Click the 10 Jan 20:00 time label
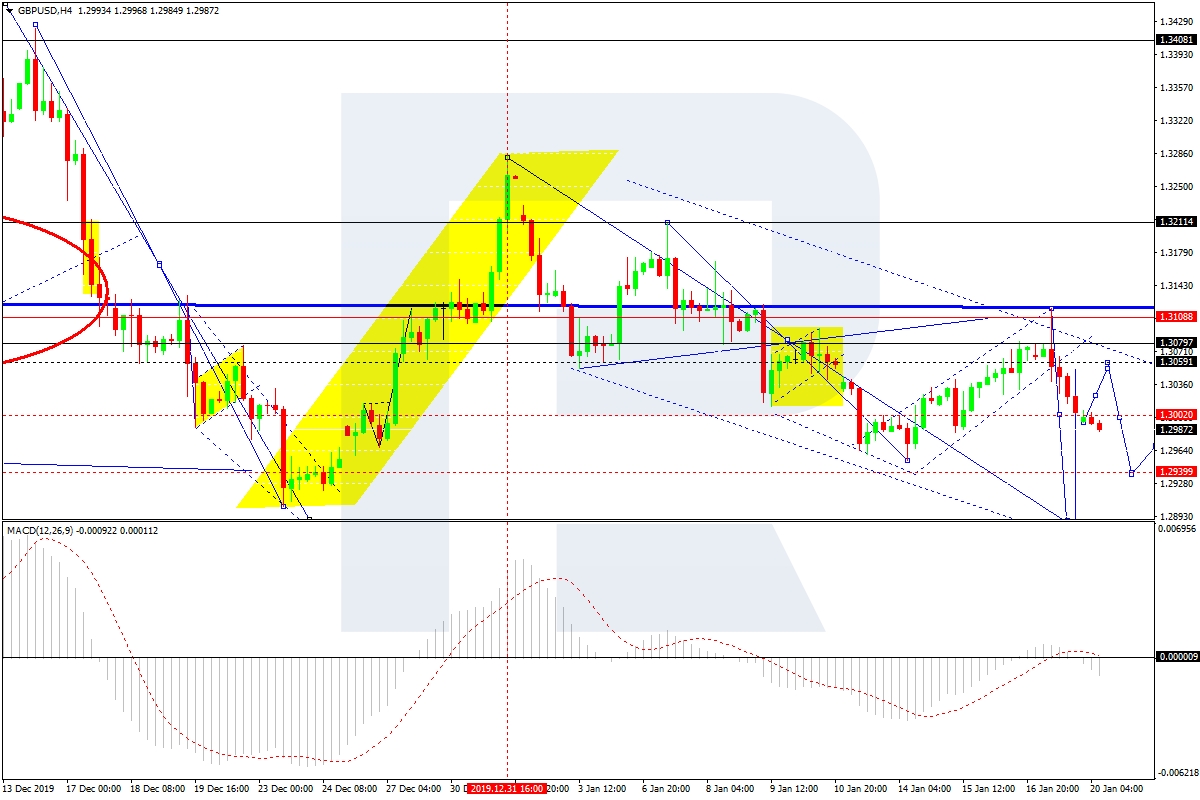The image size is (1200, 800). pos(863,789)
